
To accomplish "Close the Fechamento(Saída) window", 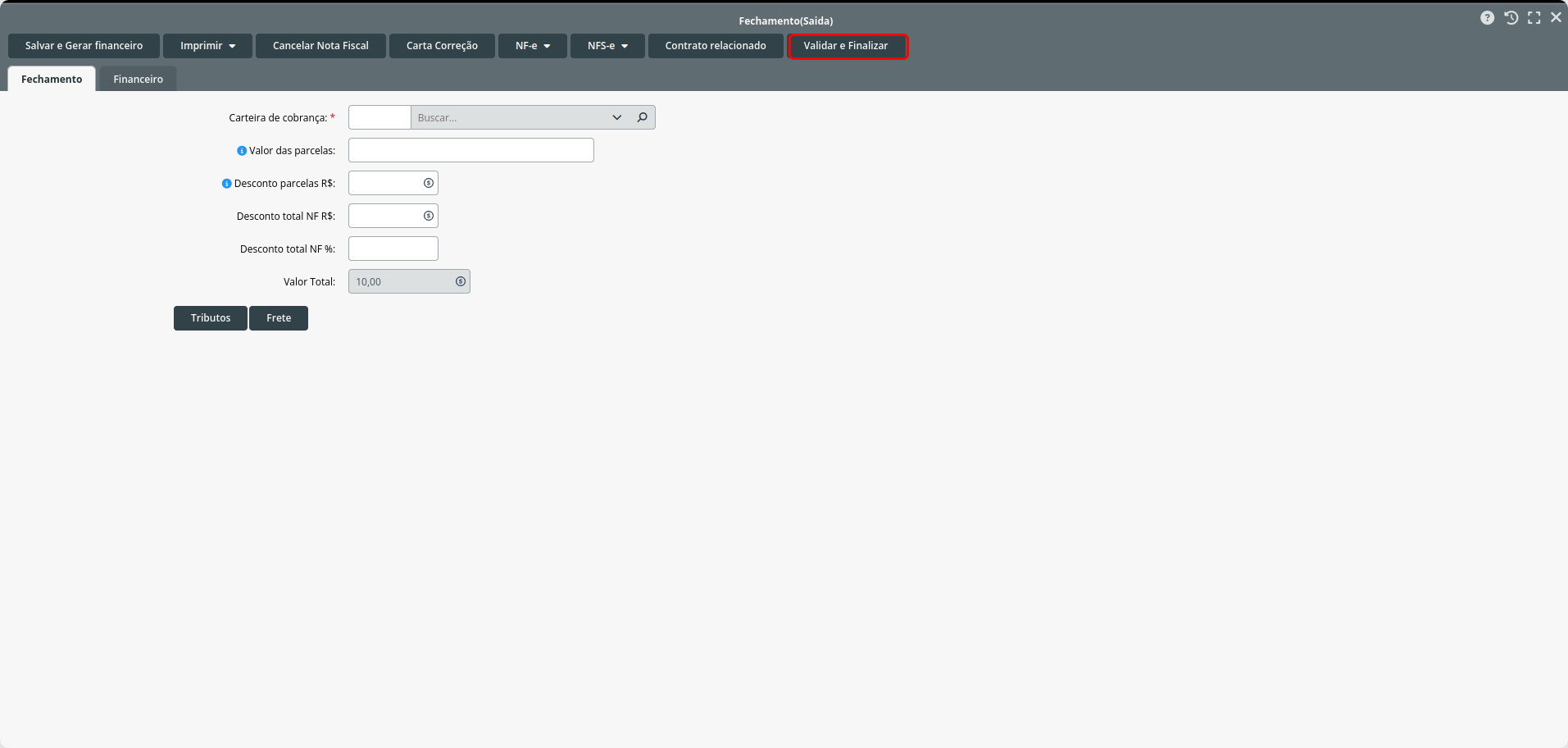I will tap(1556, 17).
